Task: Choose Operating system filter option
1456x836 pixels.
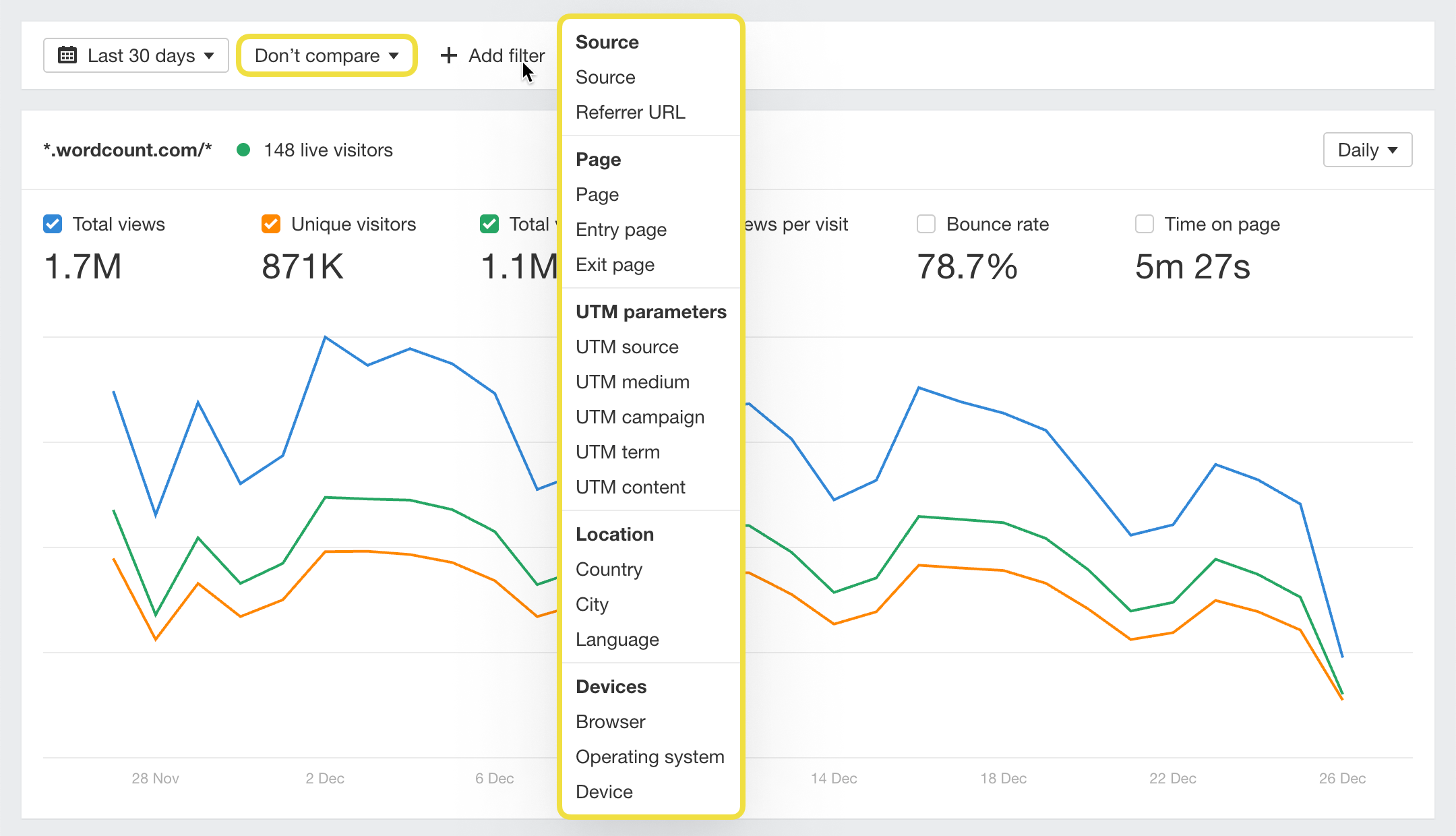Action: pos(650,756)
